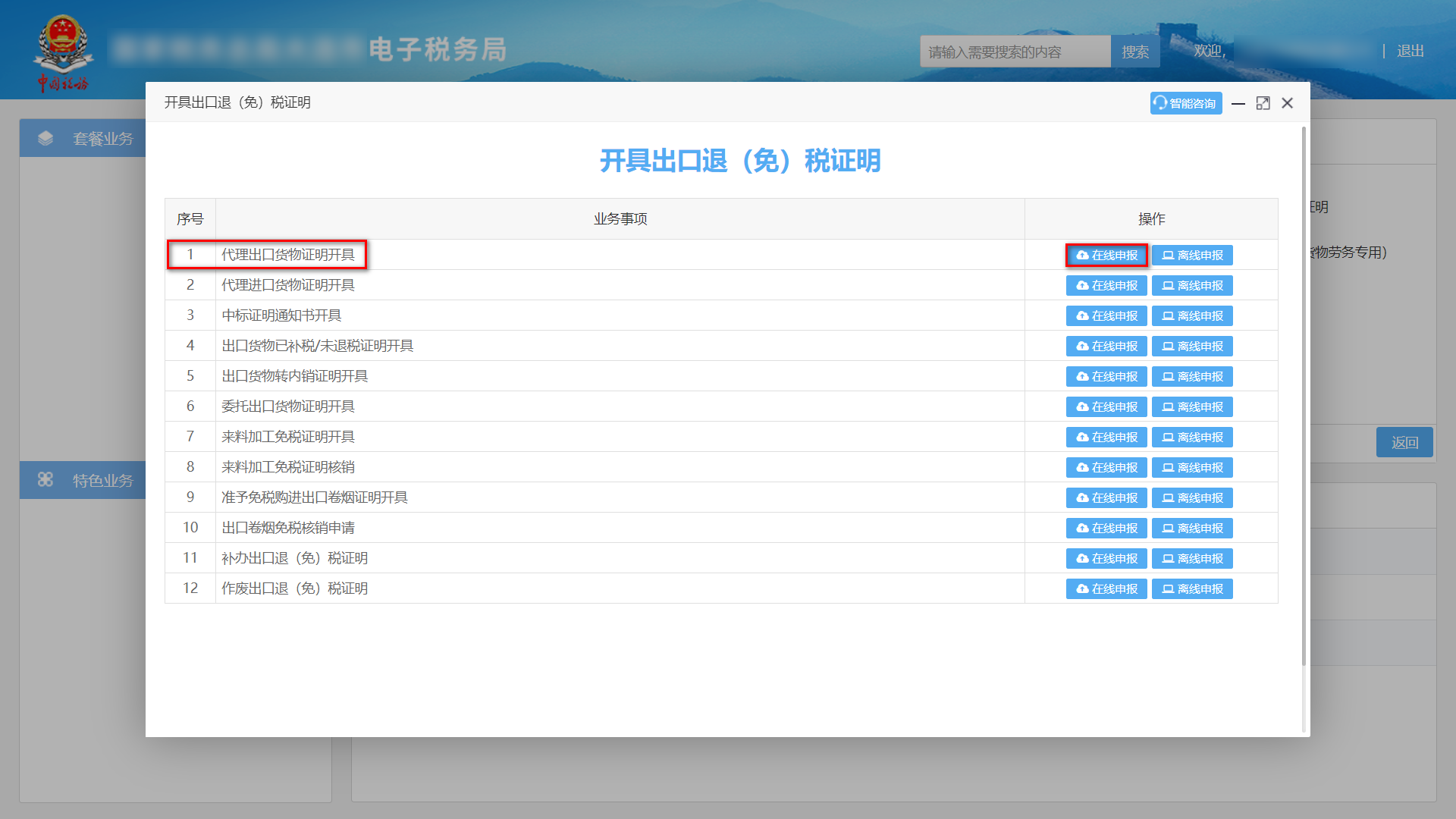This screenshot has width=1456, height=819.
Task: Click 退出 to log out
Action: [1409, 51]
